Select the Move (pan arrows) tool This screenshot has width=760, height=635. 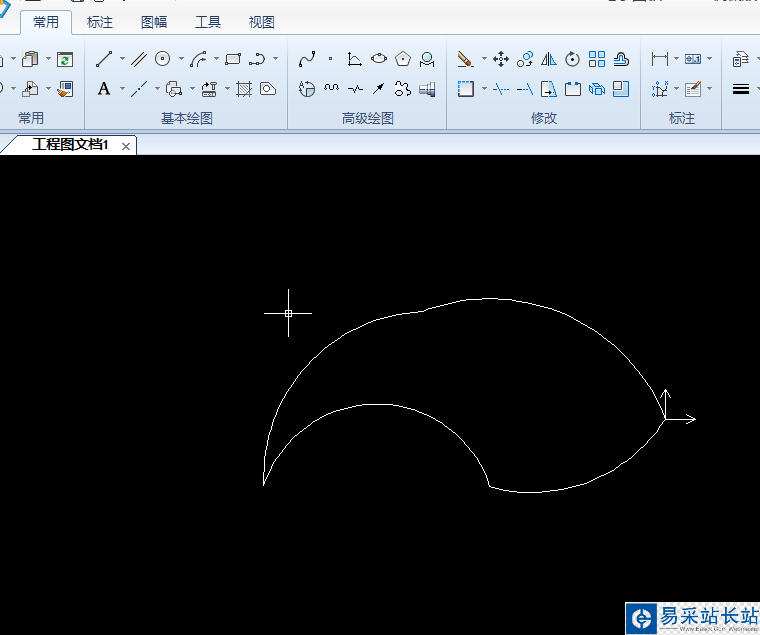[501, 59]
